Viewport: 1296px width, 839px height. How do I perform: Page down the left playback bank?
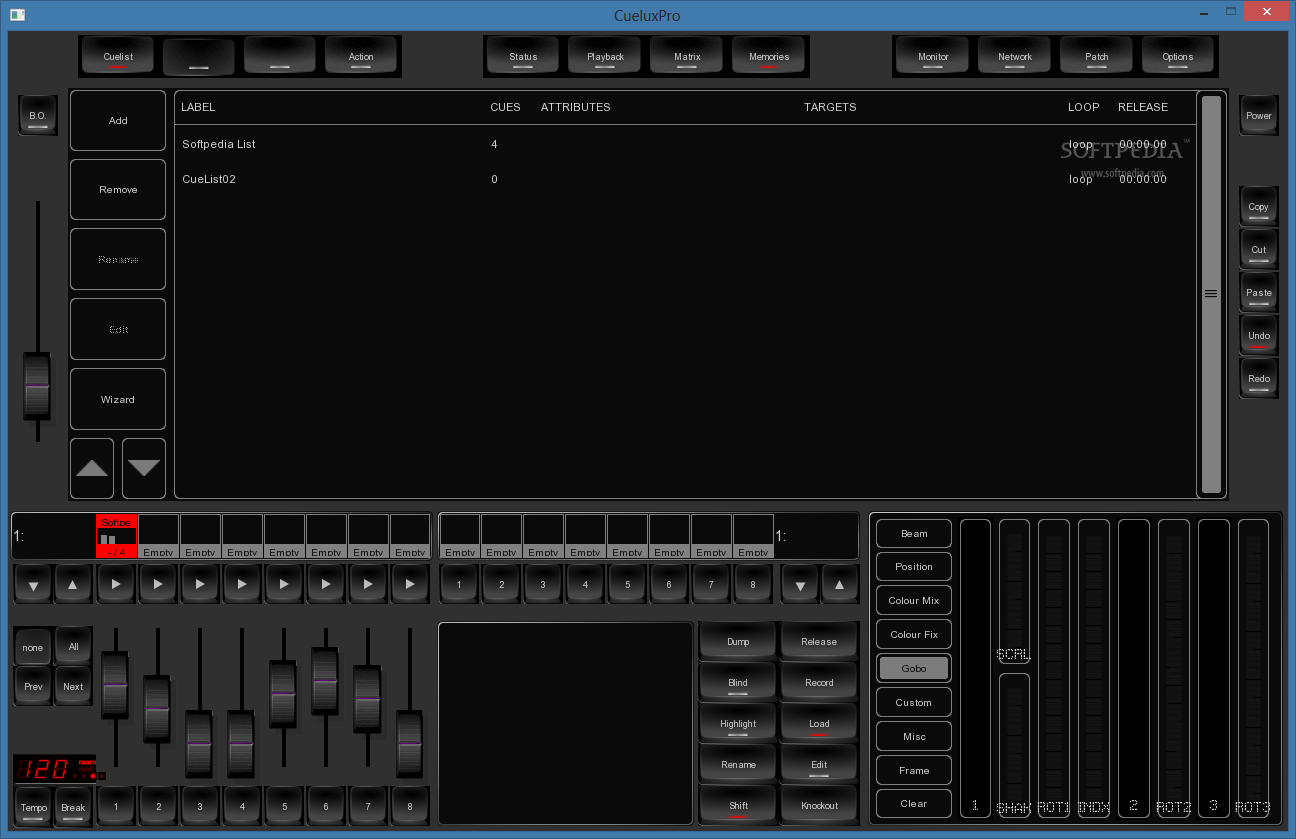33,584
